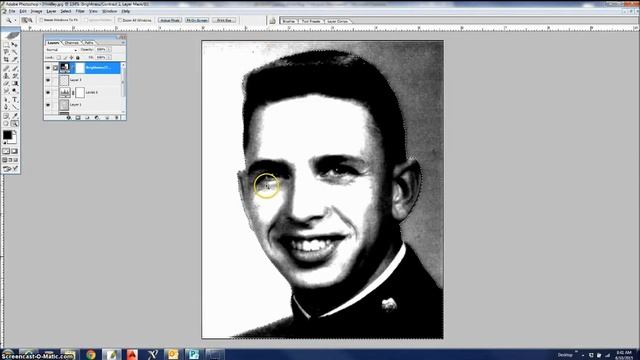Hide the Levels layer eye icon
This screenshot has width=640, height=360.
point(48,93)
